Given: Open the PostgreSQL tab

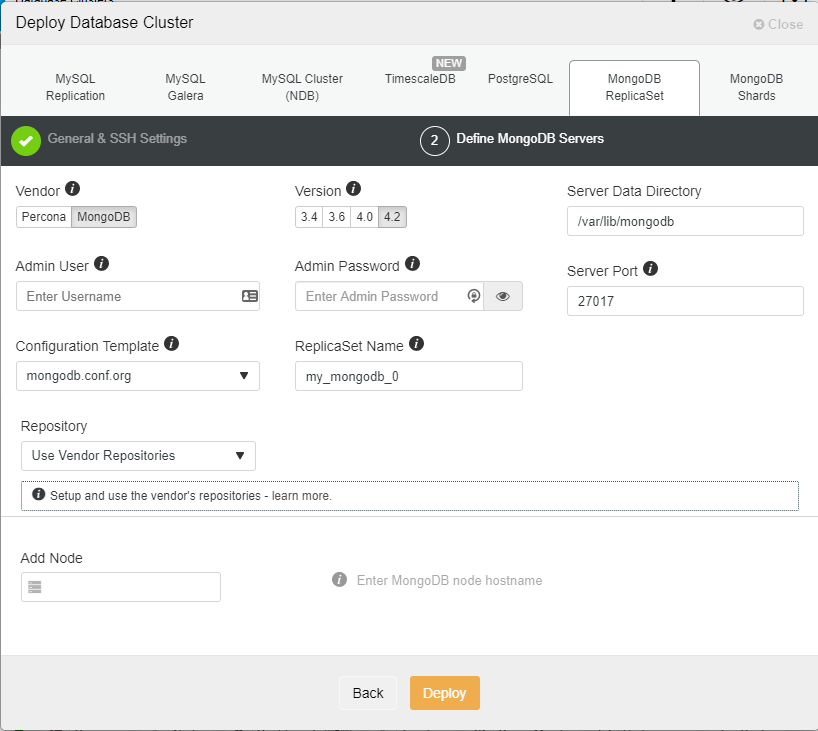Looking at the screenshot, I should (x=520, y=79).
